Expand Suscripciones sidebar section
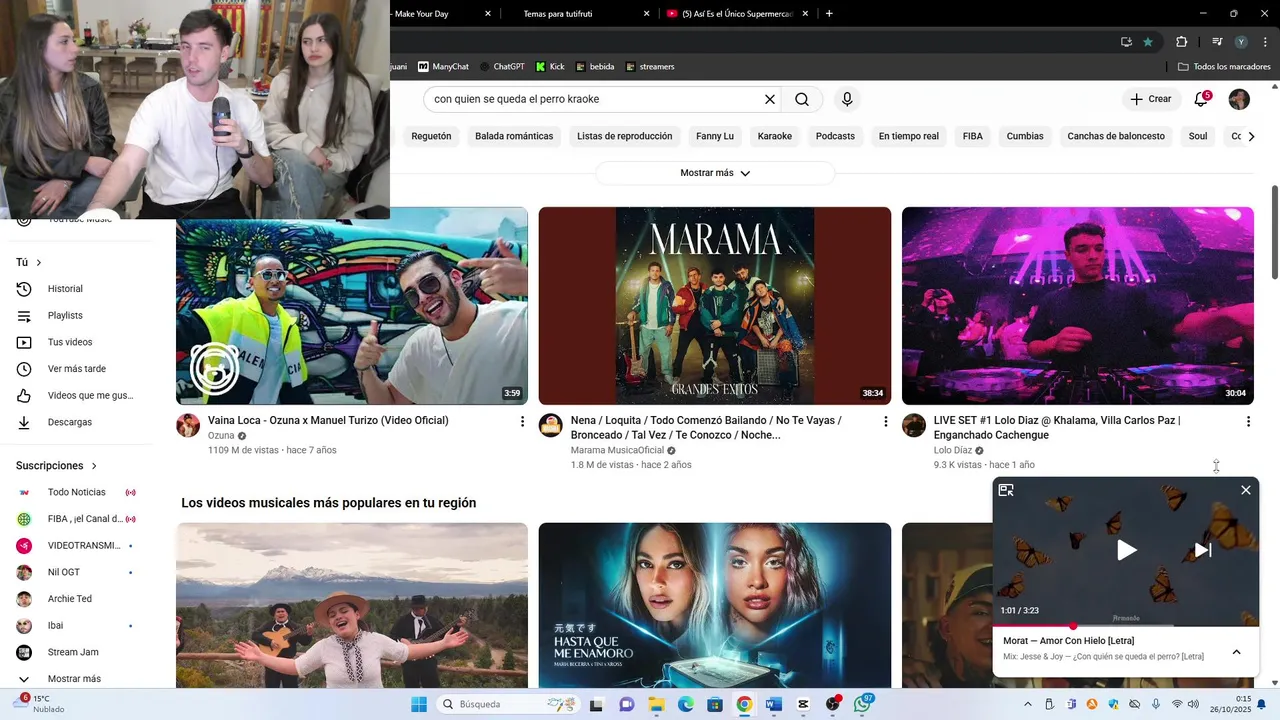The width and height of the screenshot is (1280, 720). pyautogui.click(x=57, y=466)
